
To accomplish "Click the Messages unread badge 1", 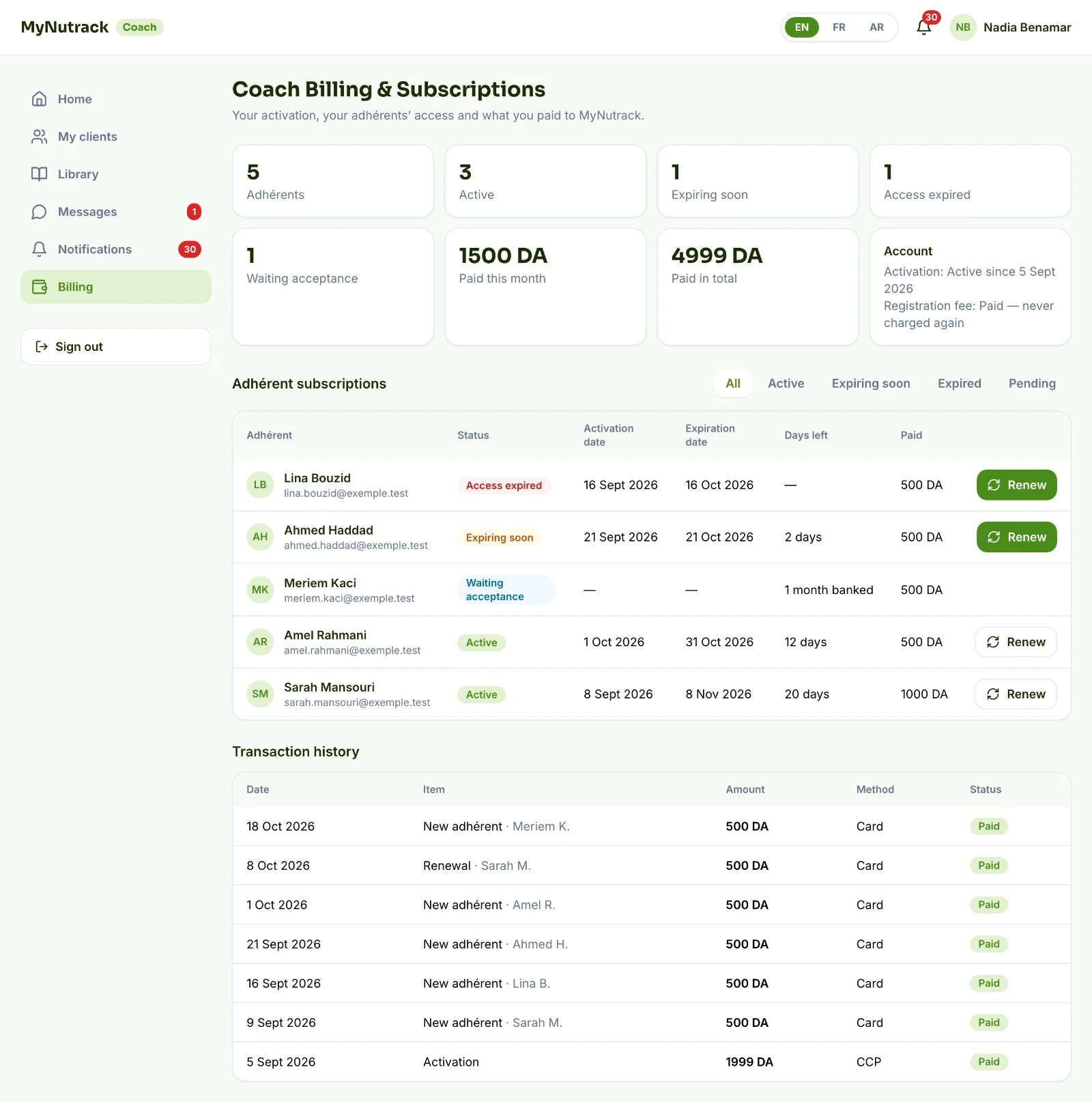I will pos(194,212).
